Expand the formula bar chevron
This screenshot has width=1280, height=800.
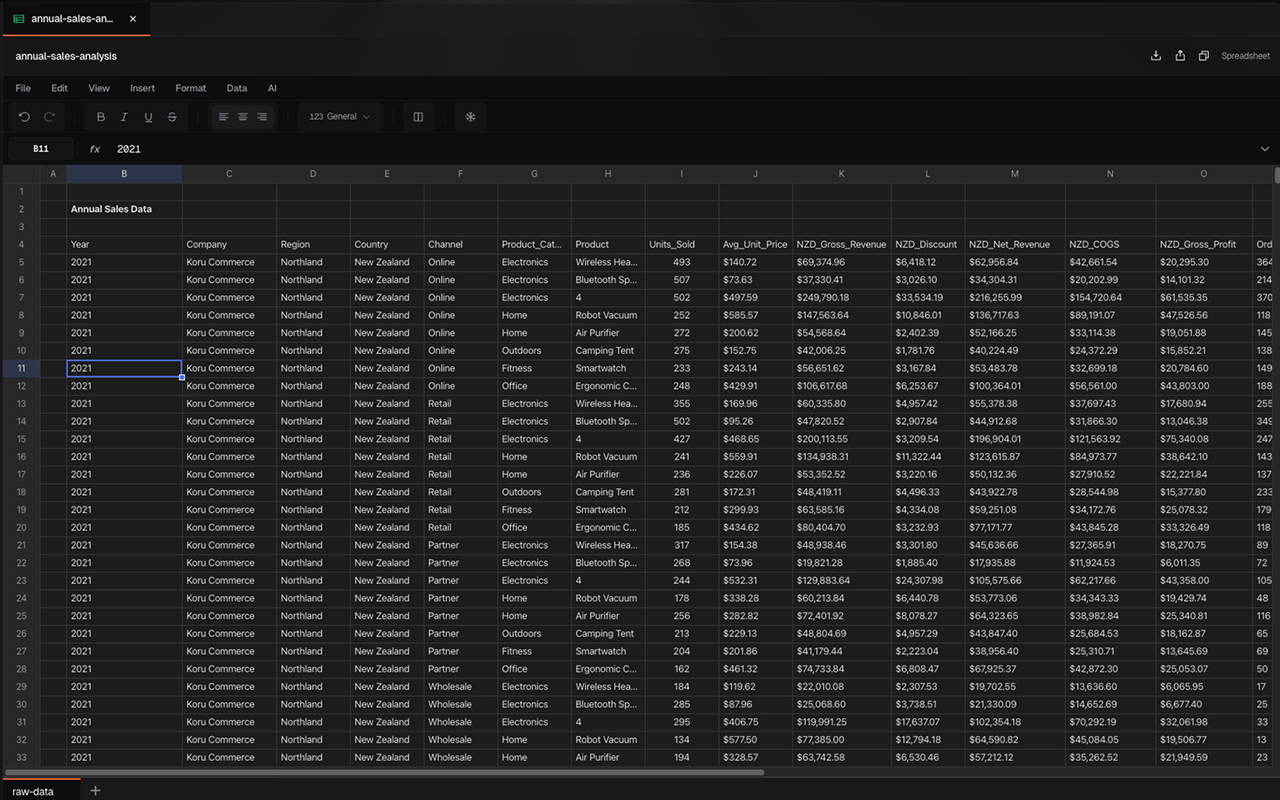tap(1264, 148)
